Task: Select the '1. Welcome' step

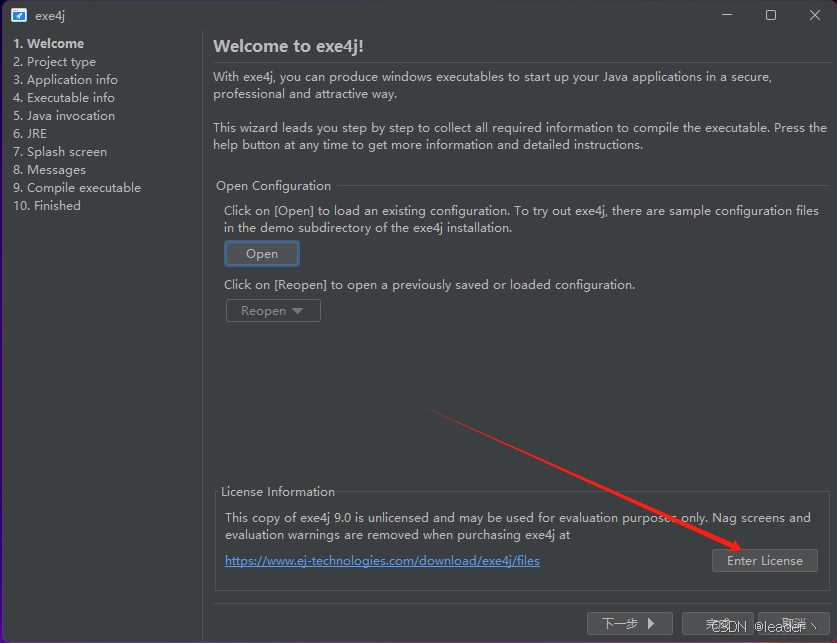Action: (49, 44)
